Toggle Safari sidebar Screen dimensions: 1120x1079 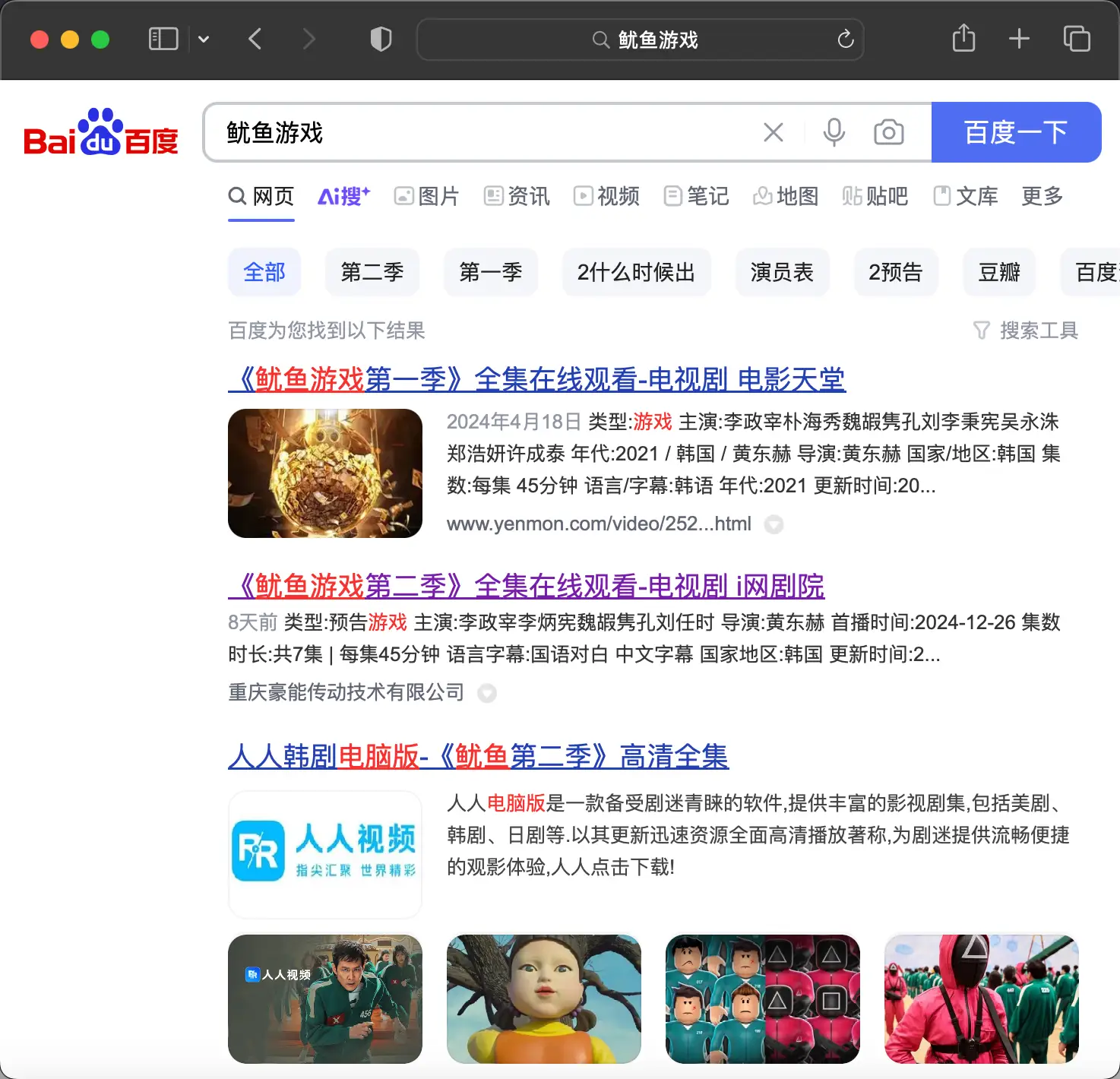pyautogui.click(x=163, y=39)
